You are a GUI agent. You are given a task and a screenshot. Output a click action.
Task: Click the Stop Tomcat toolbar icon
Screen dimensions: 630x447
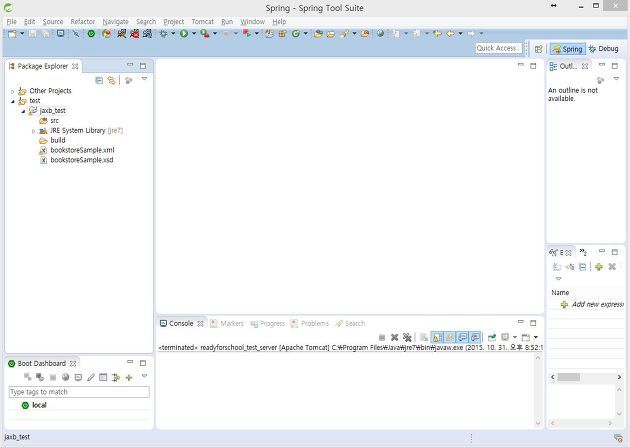pos(135,34)
